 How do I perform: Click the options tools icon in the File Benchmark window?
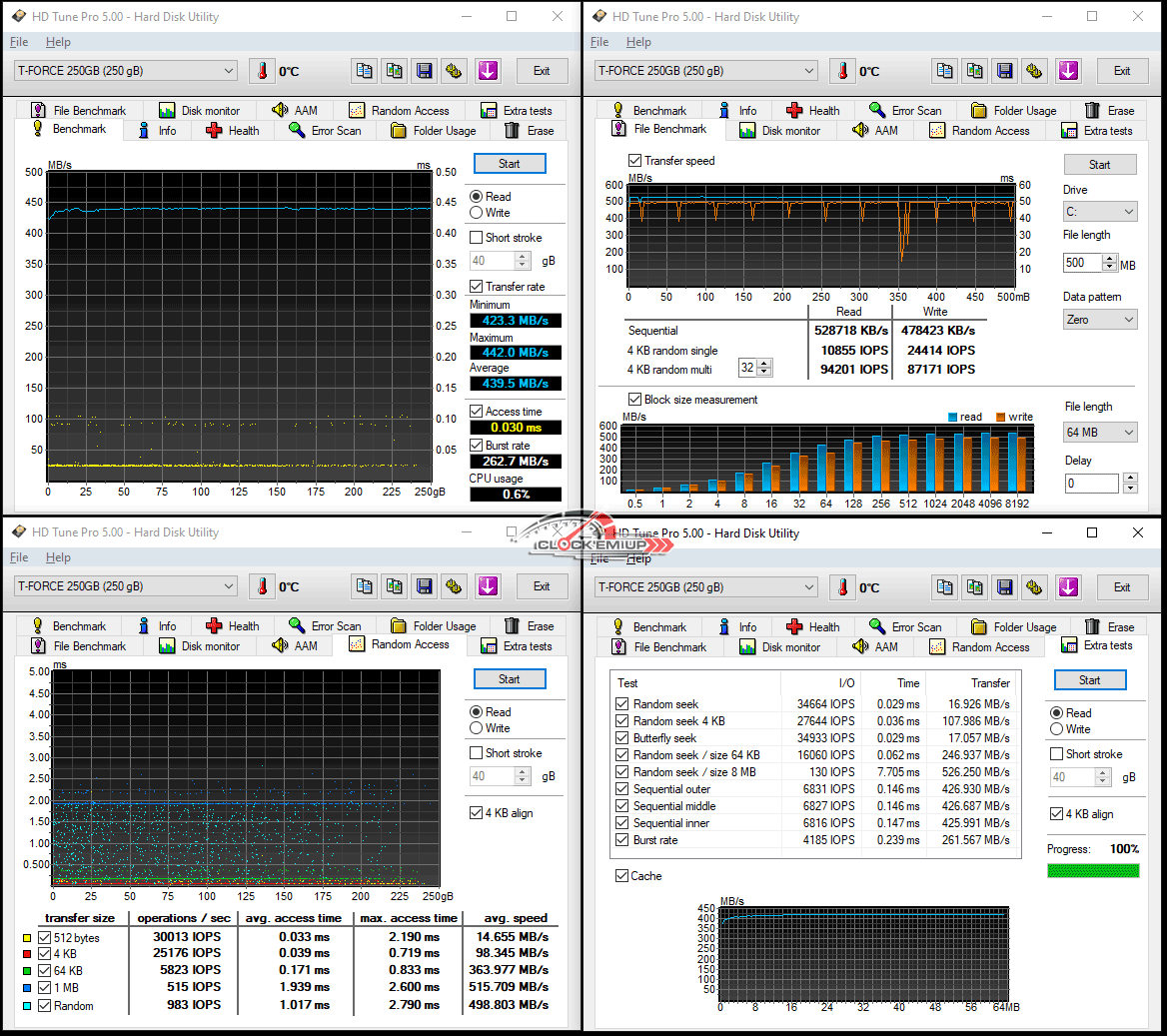pyautogui.click(x=1035, y=71)
